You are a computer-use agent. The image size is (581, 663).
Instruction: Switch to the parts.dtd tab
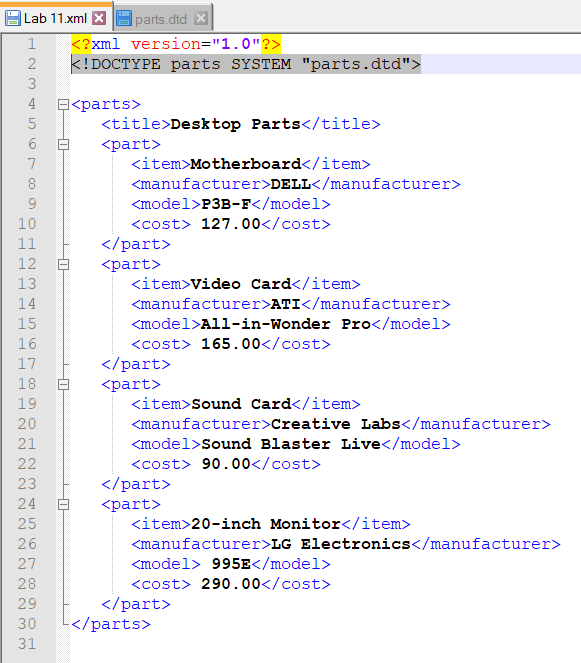coord(161,19)
